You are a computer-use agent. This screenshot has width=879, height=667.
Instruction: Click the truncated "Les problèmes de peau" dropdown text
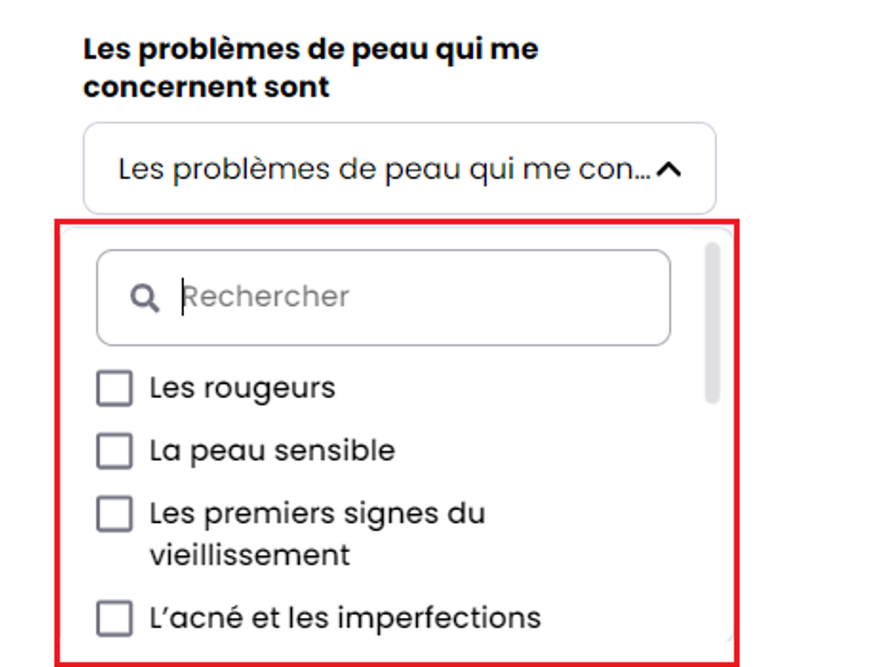pos(384,169)
